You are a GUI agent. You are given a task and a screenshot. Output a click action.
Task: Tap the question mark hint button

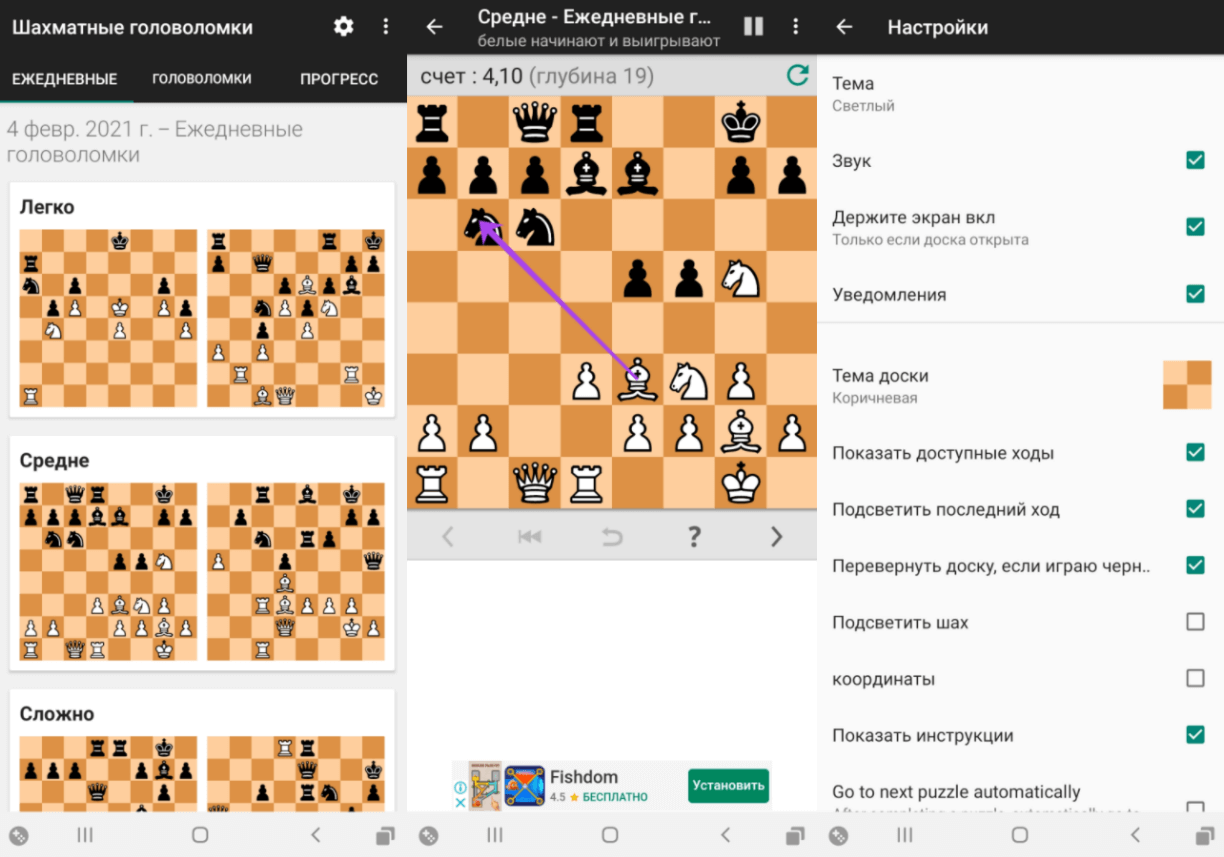694,537
